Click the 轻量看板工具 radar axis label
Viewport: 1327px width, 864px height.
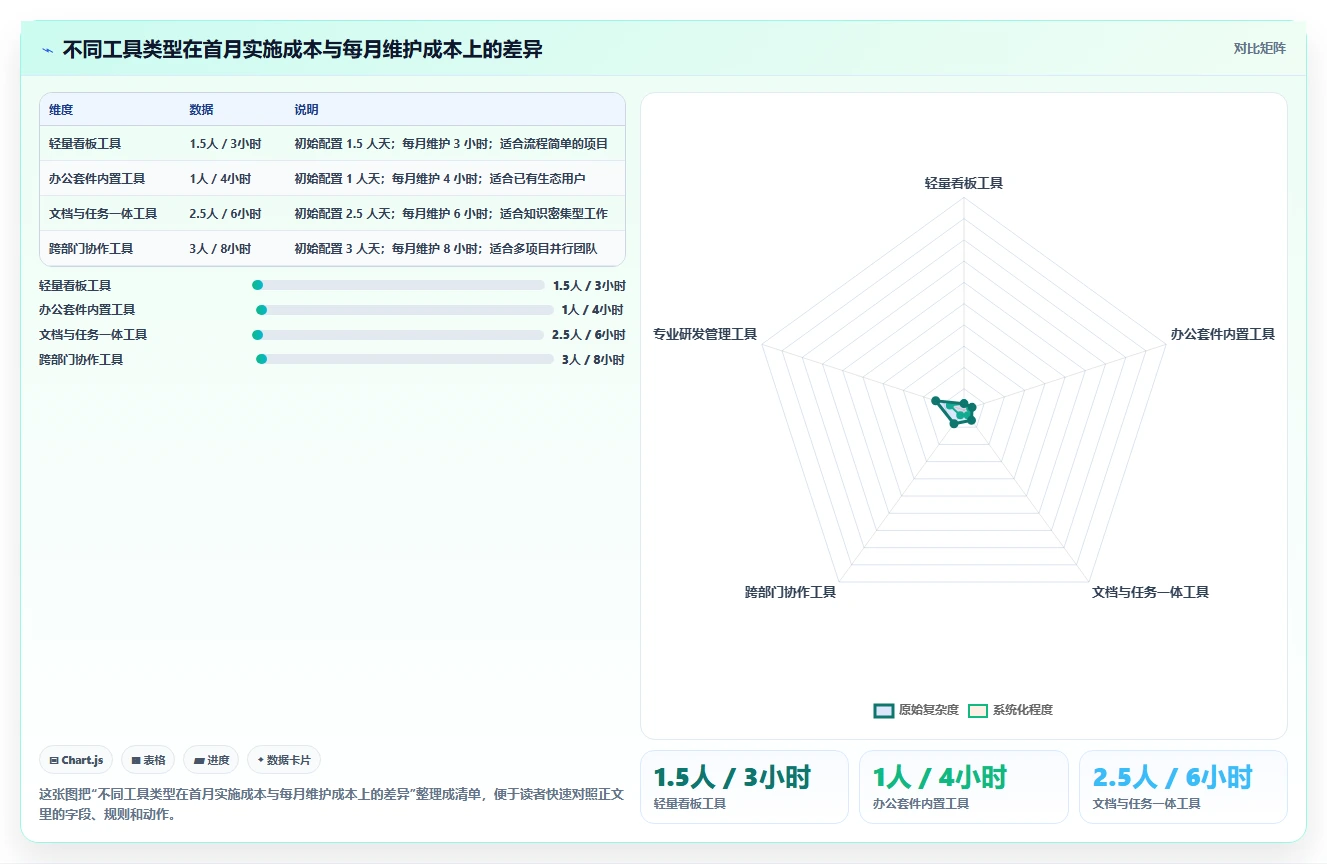click(964, 183)
